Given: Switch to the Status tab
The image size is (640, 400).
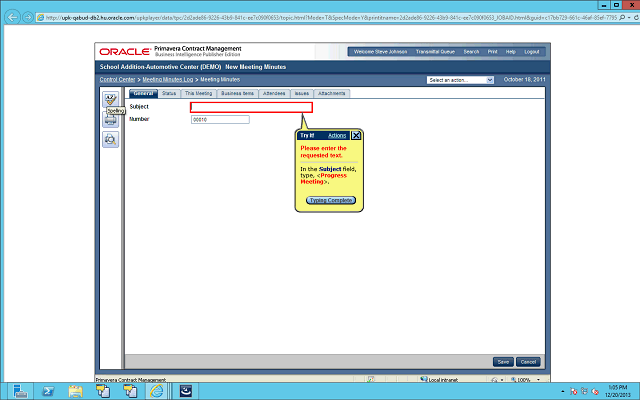Looking at the screenshot, I should (x=169, y=93).
